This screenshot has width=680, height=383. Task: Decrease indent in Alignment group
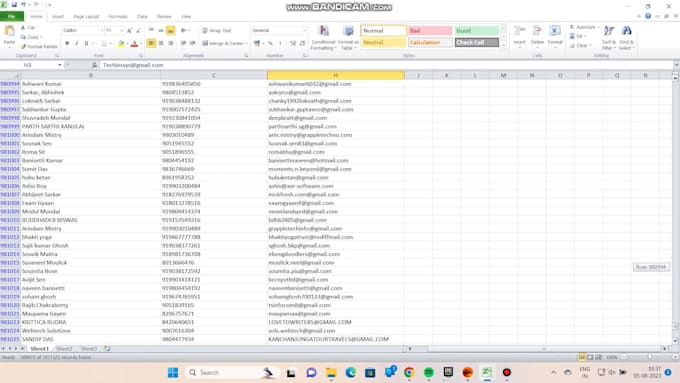click(183, 43)
